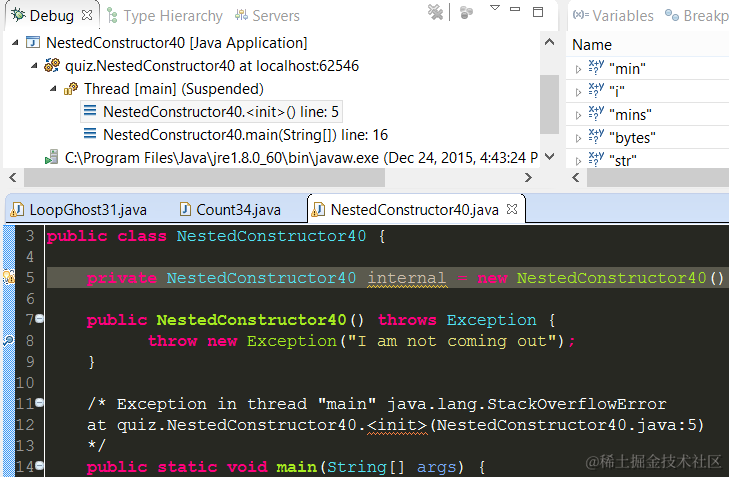729x477 pixels.
Task: Click the Variables panel's scroll left arrow
Action: 576,177
